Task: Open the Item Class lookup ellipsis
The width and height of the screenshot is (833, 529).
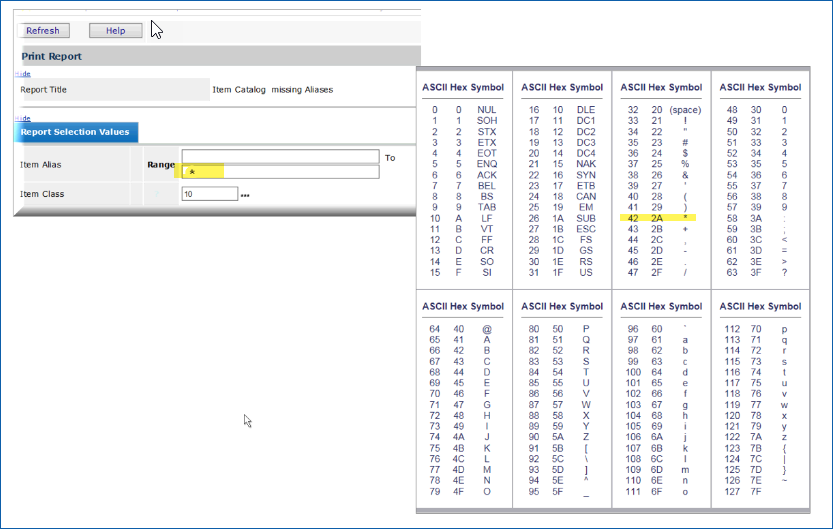Action: (x=245, y=194)
